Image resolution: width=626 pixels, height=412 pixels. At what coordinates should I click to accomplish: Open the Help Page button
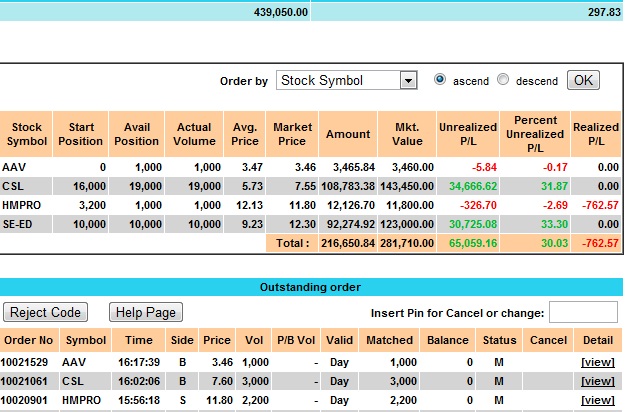pos(146,313)
